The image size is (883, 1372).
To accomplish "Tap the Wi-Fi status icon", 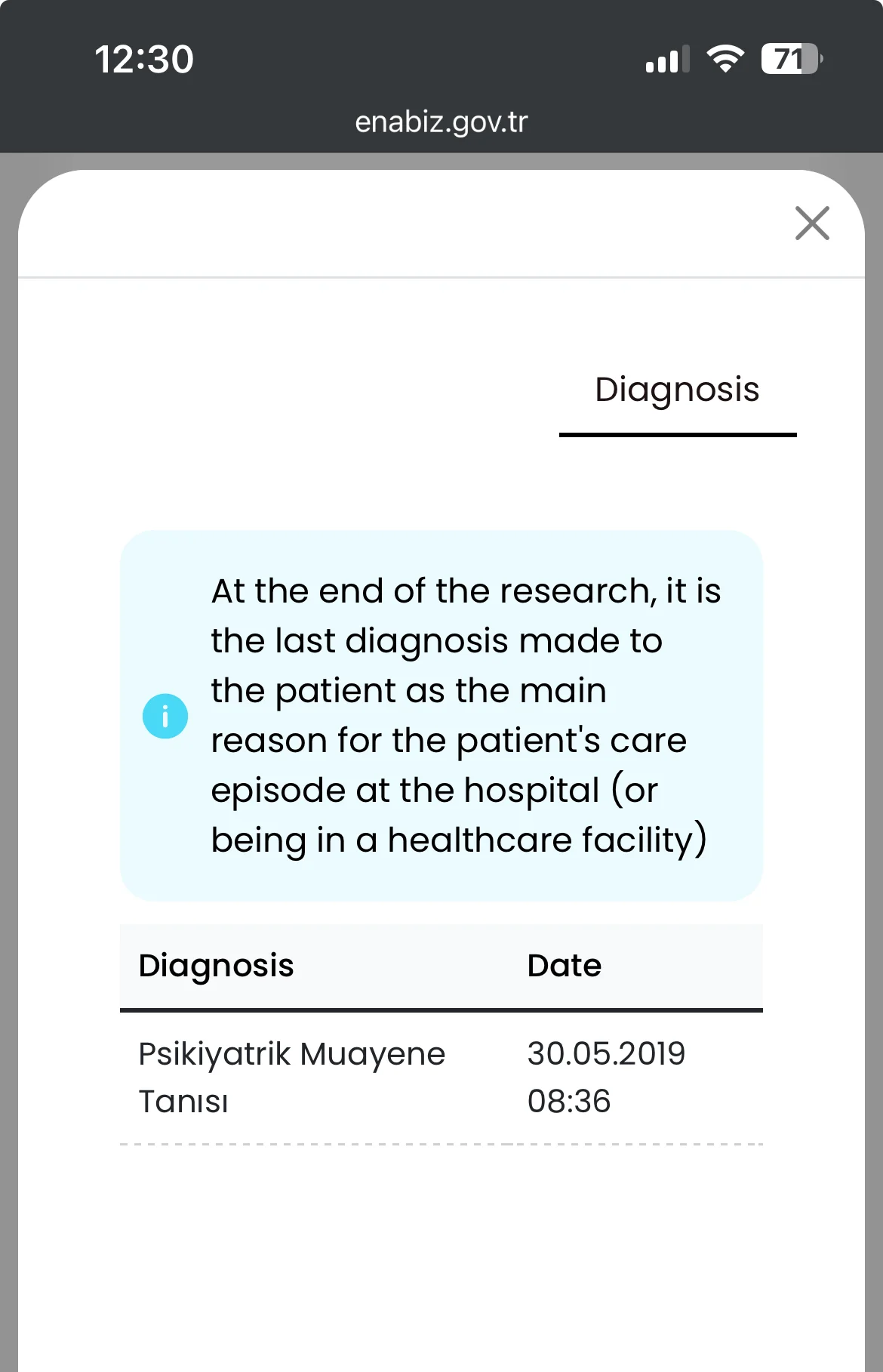I will point(725,59).
